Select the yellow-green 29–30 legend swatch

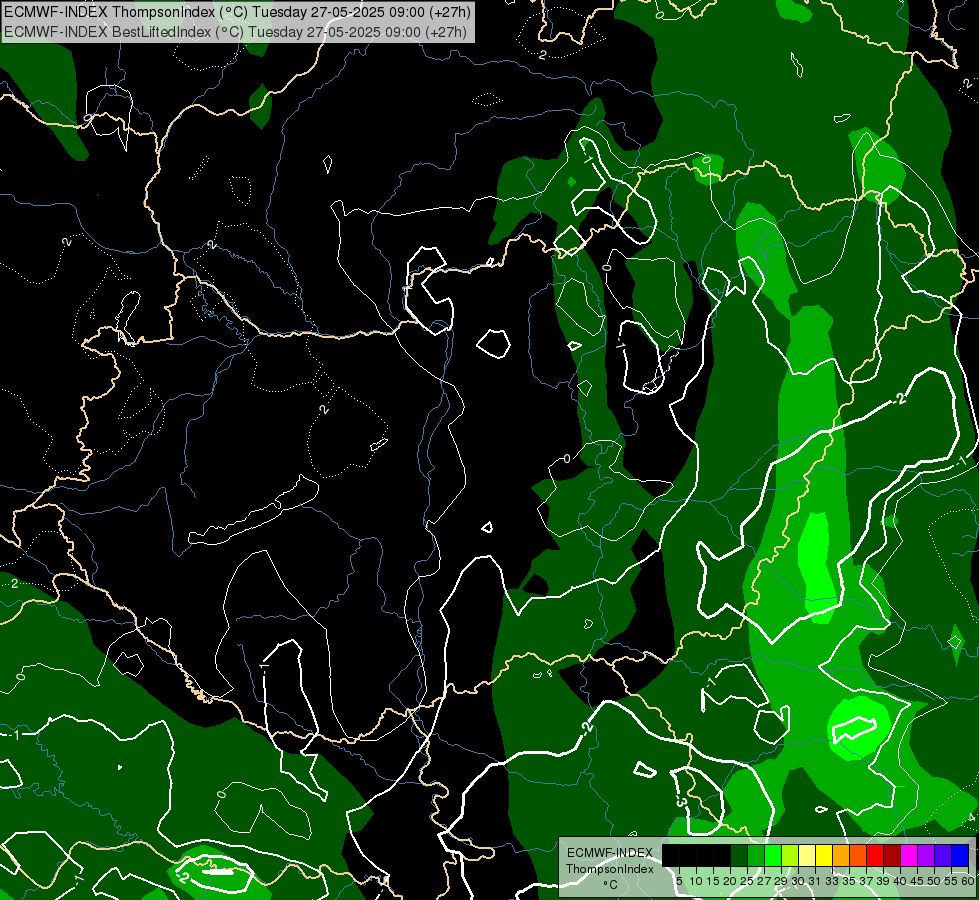790,855
